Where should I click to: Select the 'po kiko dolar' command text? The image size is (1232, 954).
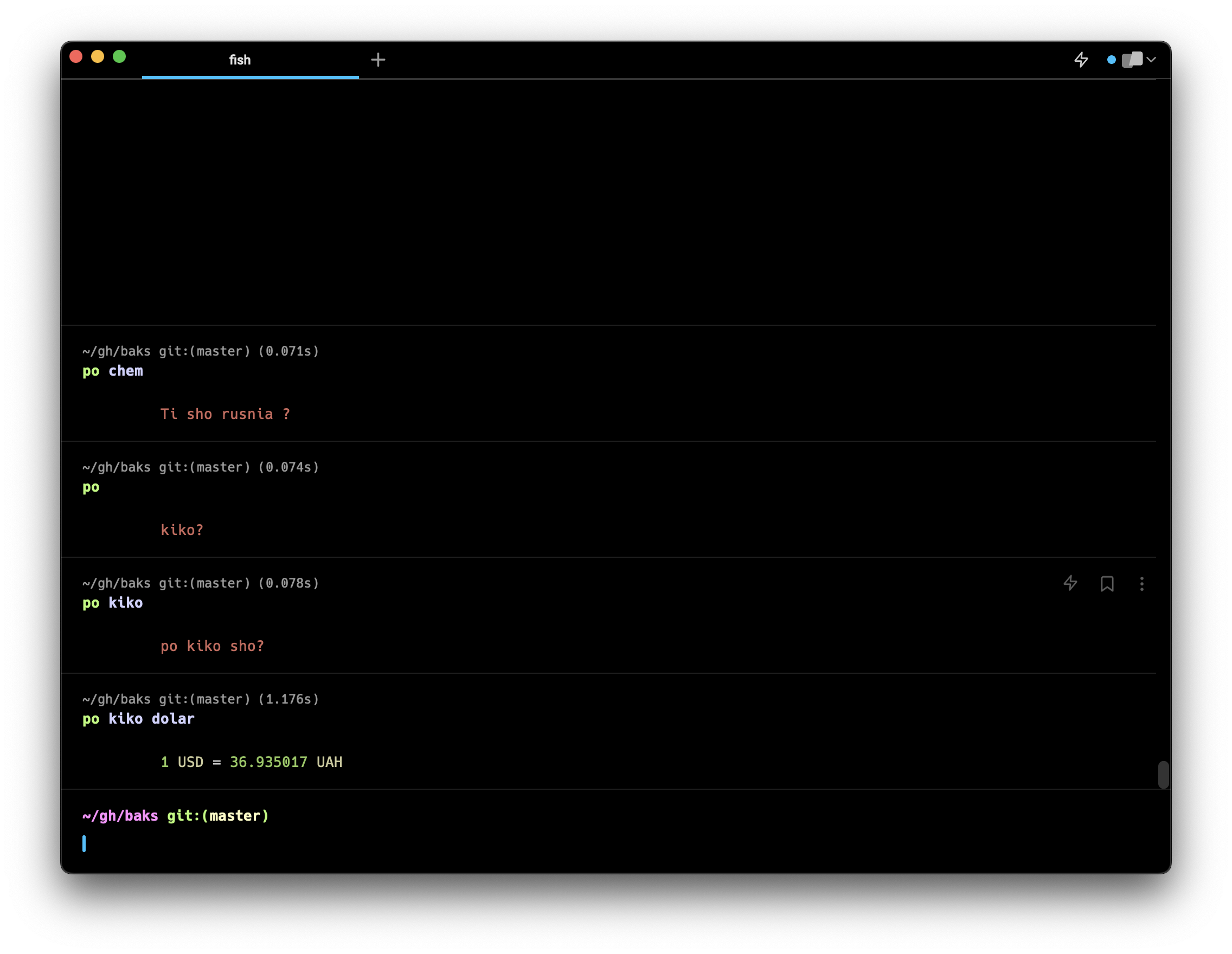(138, 719)
